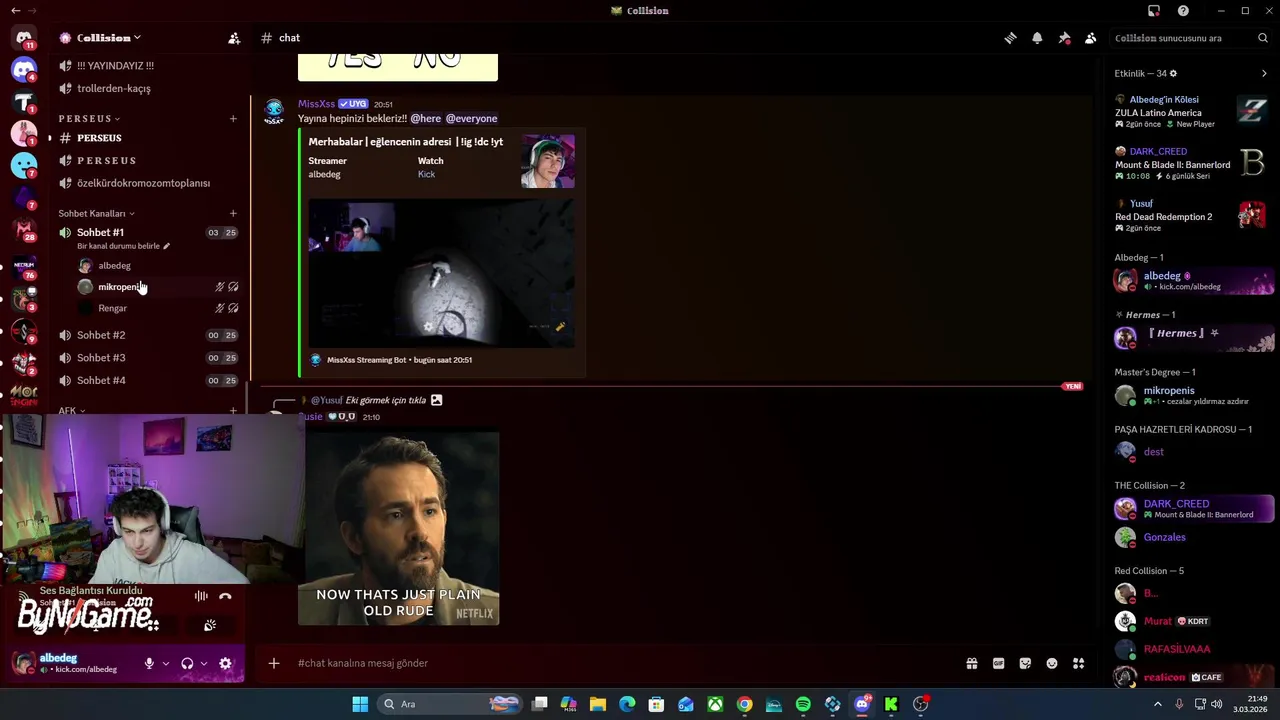Open Spotify from the taskbar
This screenshot has height=720, width=1280.
coord(803,704)
